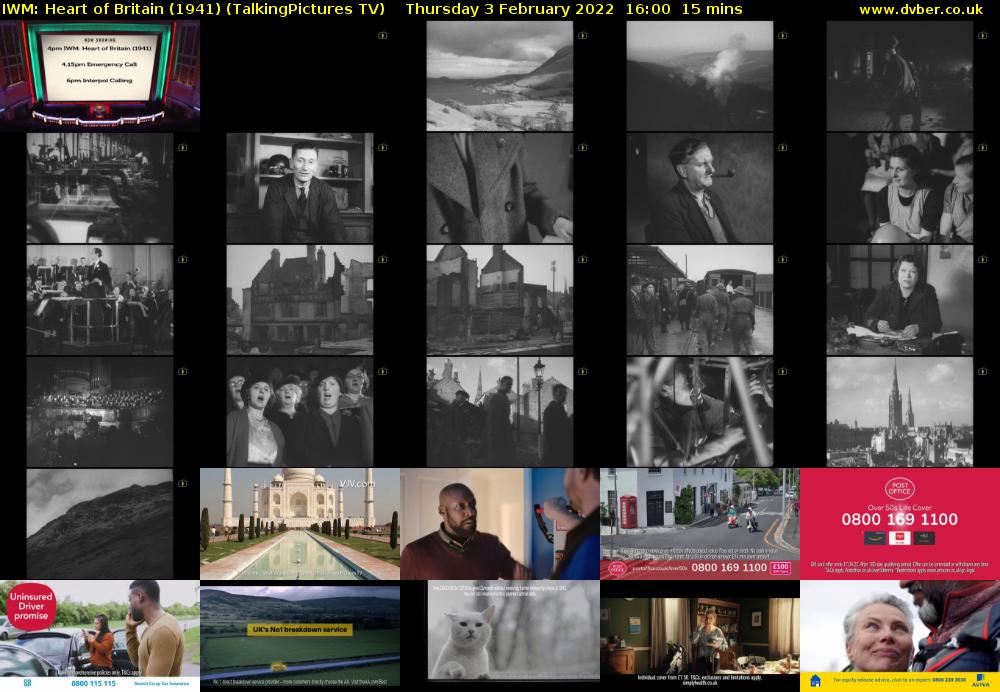Open the concert hall choir thumbnail

pyautogui.click(x=99, y=411)
